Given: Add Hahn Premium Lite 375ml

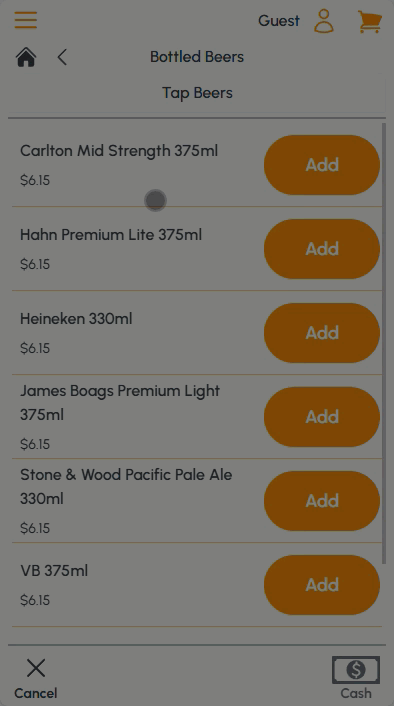Looking at the screenshot, I should coord(322,249).
